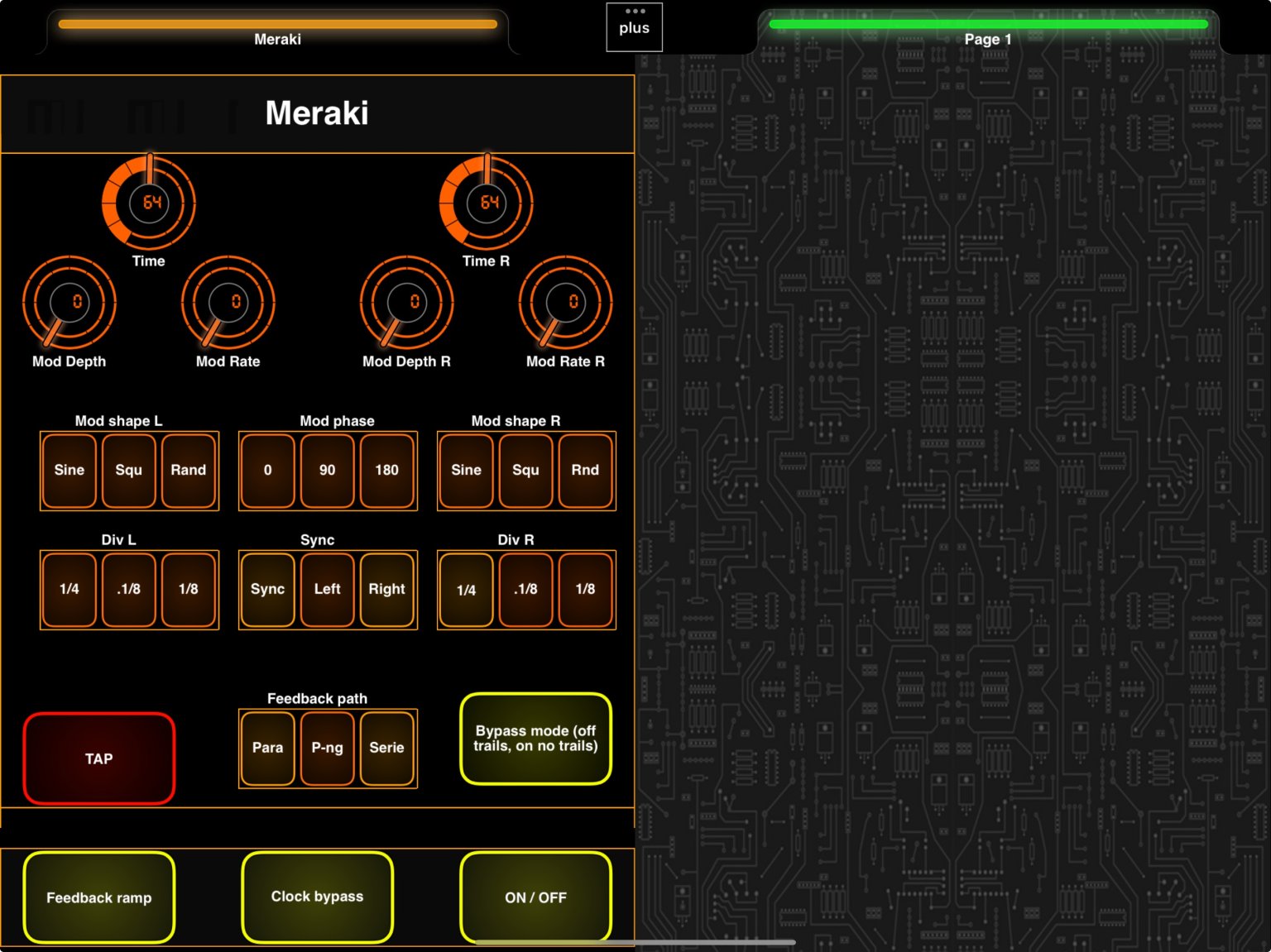This screenshot has height=952, width=1271.
Task: Choose 1/8 in Div R
Action: [586, 590]
